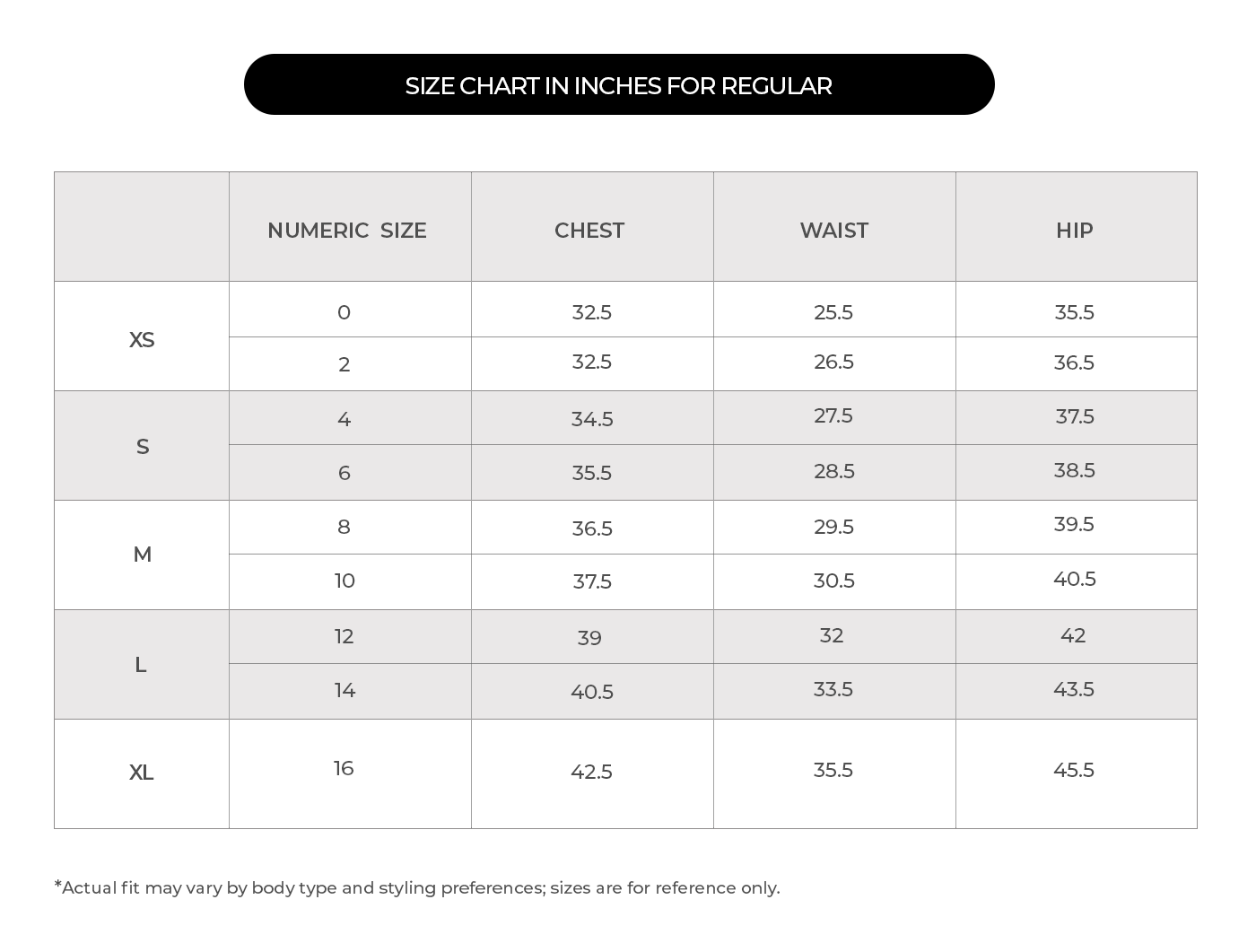Click the CHEST column header
The width and height of the screenshot is (1256, 952).
point(589,231)
